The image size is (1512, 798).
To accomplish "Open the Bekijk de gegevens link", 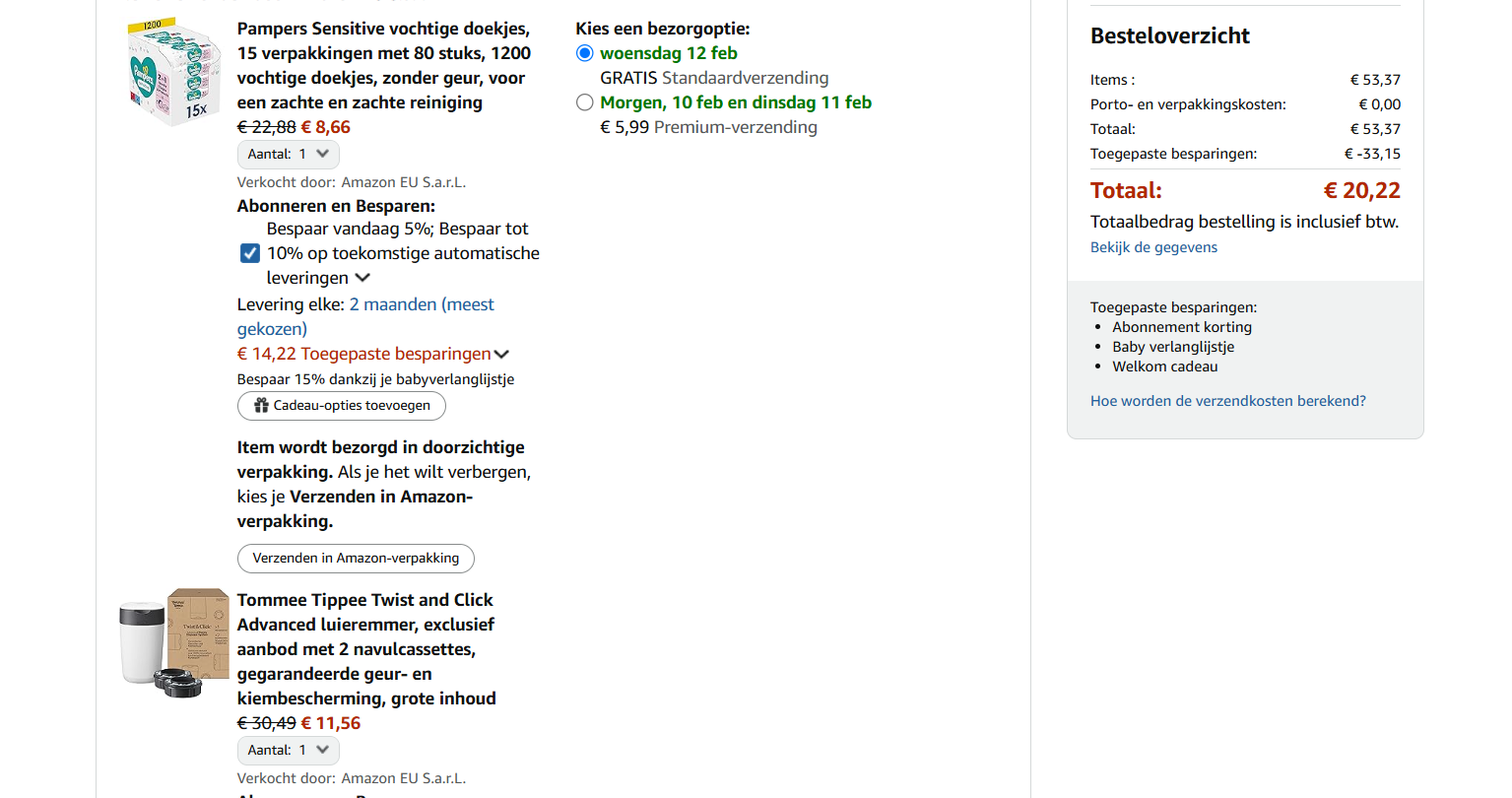I will [x=1153, y=247].
